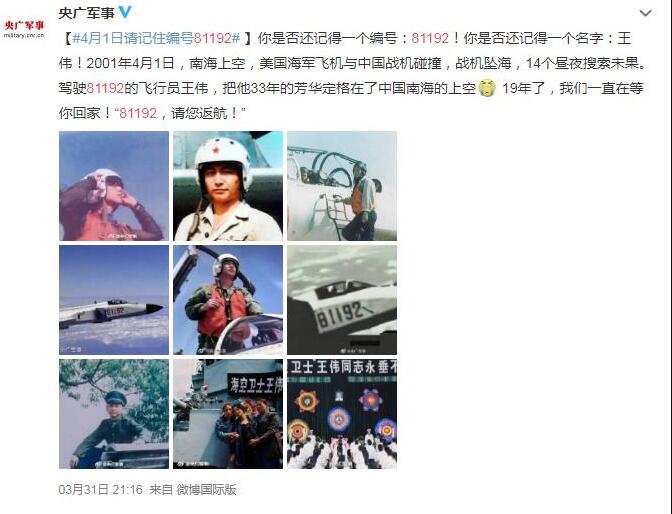Viewport: 672px width, 514px height.
Task: Open the 央广军事 account name link
Action: tap(87, 13)
